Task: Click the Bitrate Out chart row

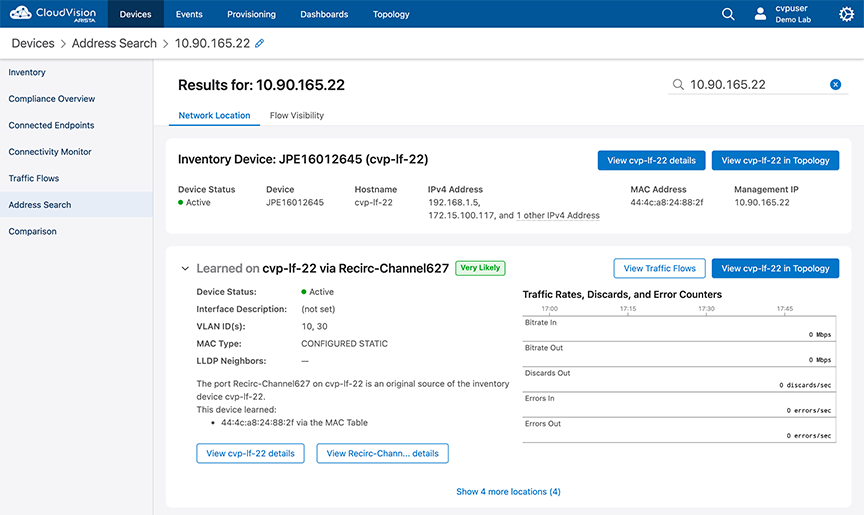Action: [x=679, y=354]
